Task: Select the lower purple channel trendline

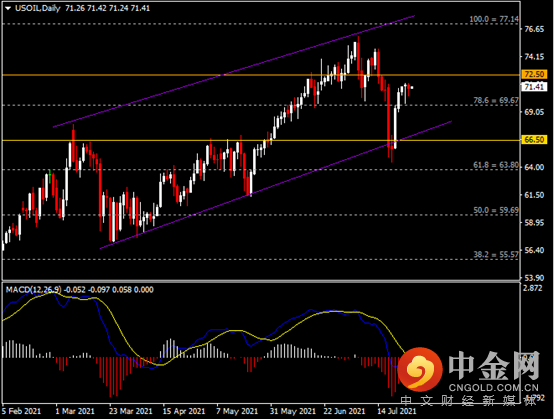Action: [x=276, y=185]
